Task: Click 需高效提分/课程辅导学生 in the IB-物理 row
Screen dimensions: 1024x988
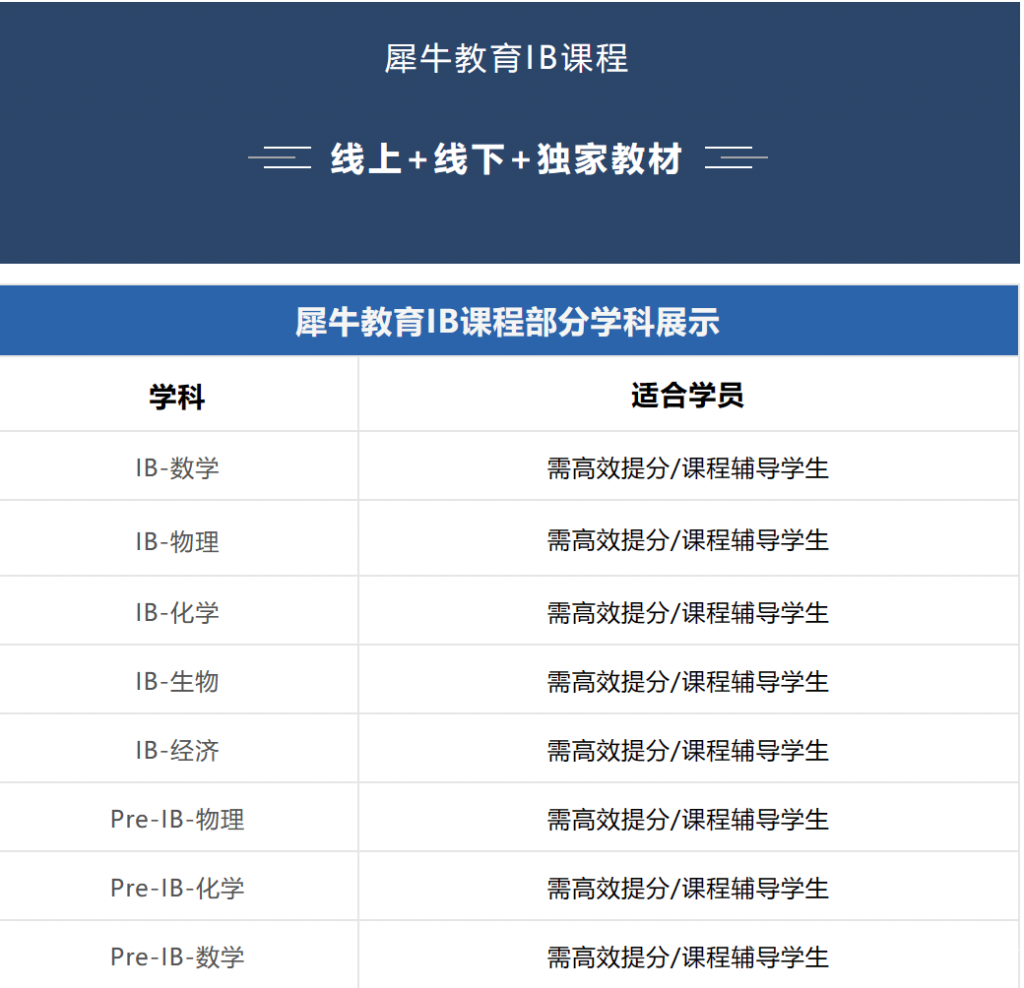Action: [x=688, y=541]
